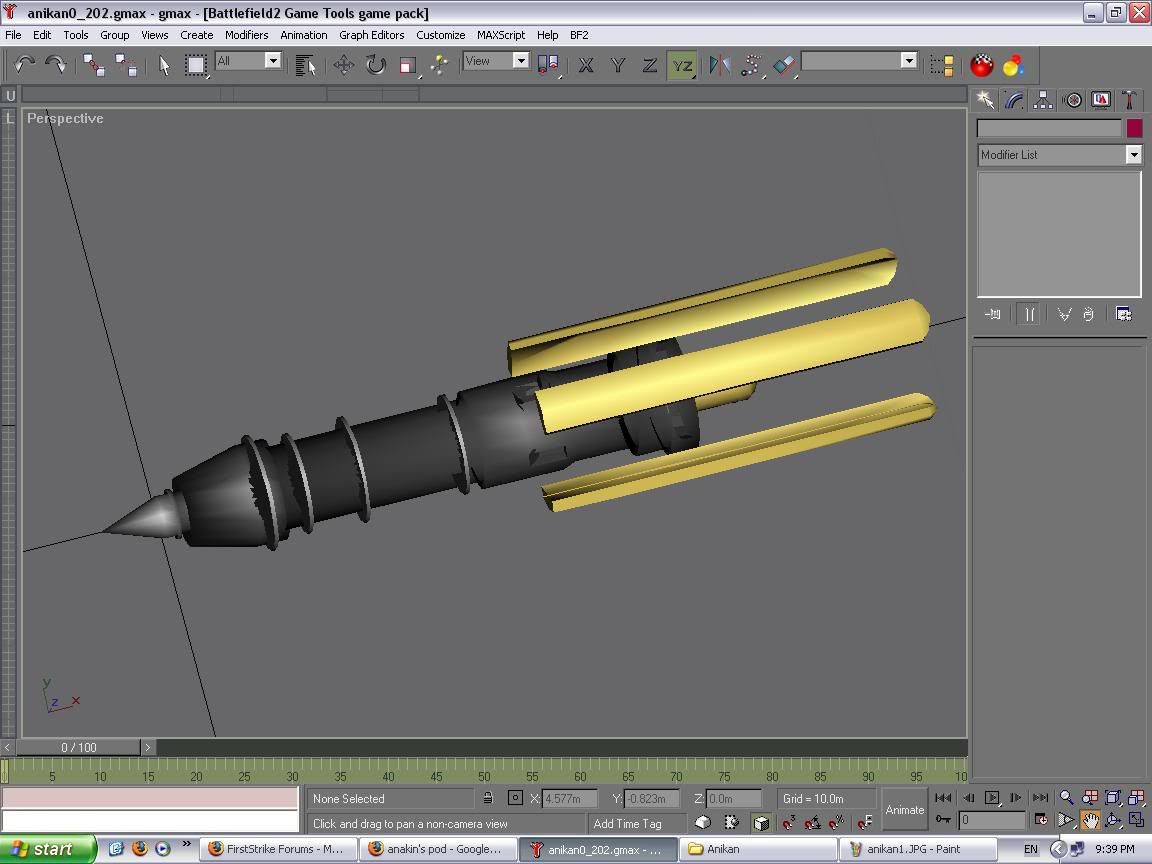Open the red Material Editor sphere icon
1152x864 pixels.
point(982,65)
